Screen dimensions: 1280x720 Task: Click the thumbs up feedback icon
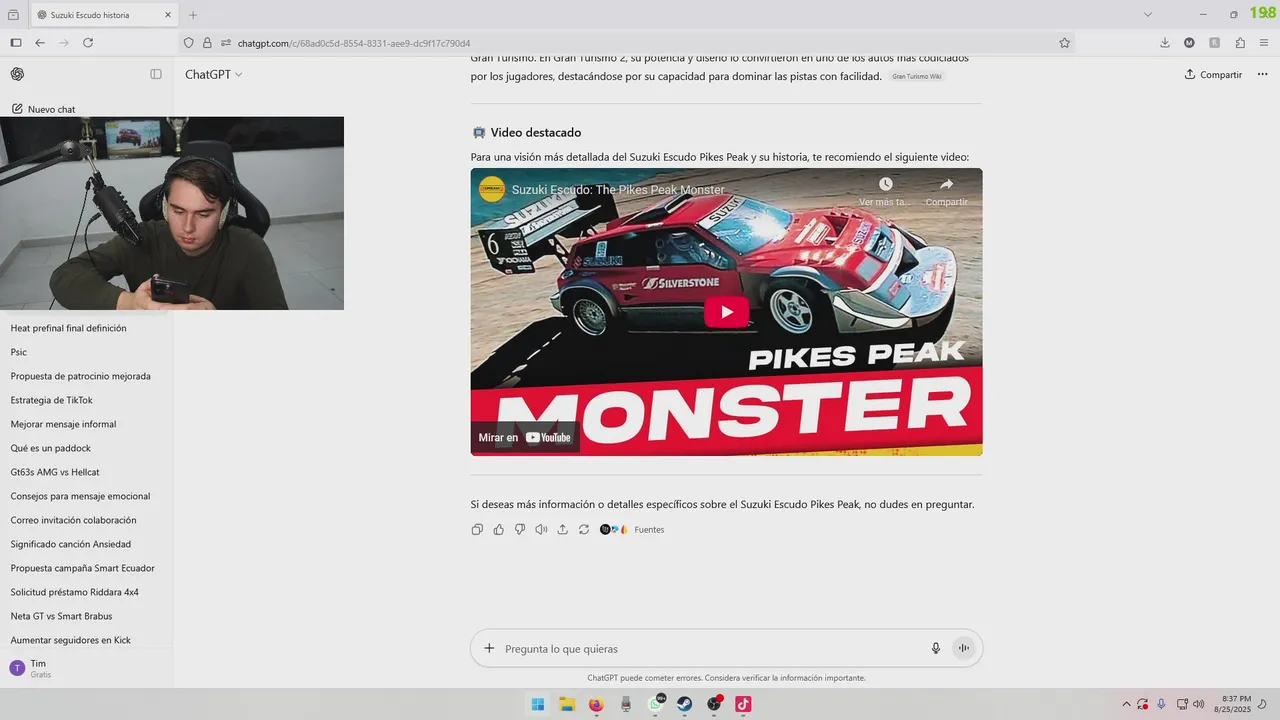tap(499, 530)
